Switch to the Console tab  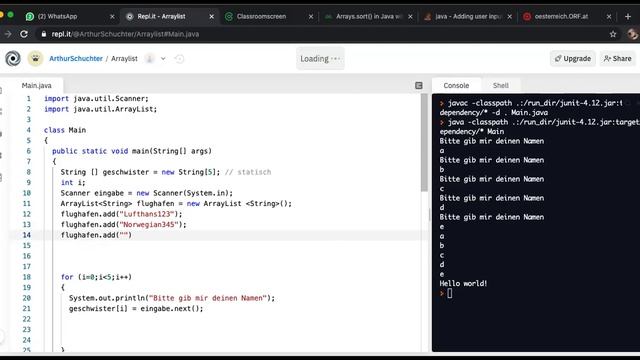coord(456,85)
